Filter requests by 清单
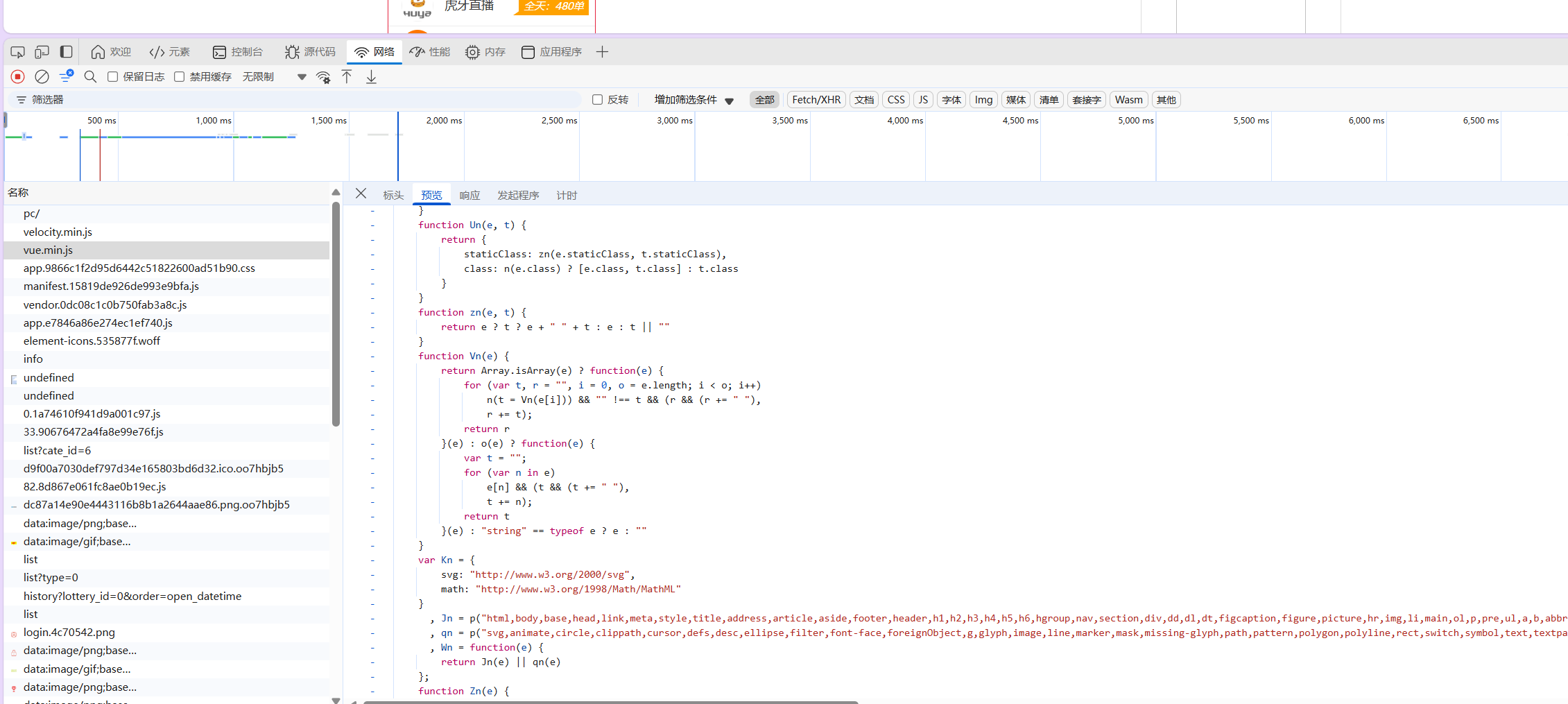Viewport: 1568px width, 704px height. [x=1049, y=100]
